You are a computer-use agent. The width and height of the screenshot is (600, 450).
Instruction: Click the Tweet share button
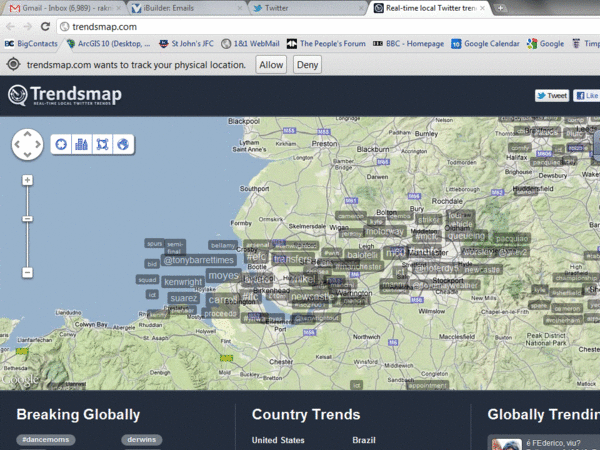(x=552, y=96)
